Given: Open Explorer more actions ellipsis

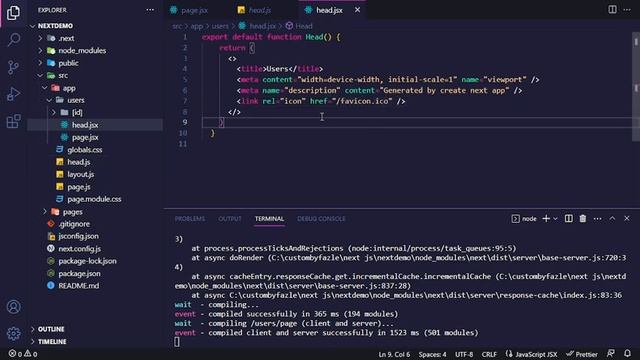Looking at the screenshot, I should 150,10.
